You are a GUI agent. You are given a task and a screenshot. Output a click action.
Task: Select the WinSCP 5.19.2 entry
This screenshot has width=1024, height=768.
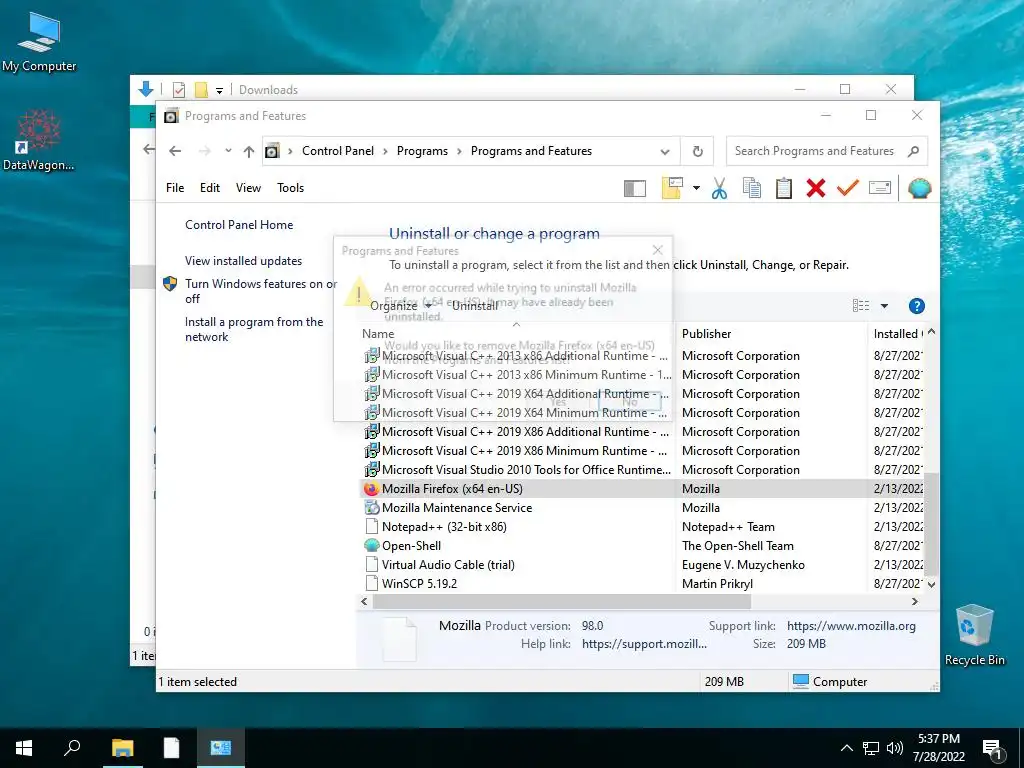419,583
